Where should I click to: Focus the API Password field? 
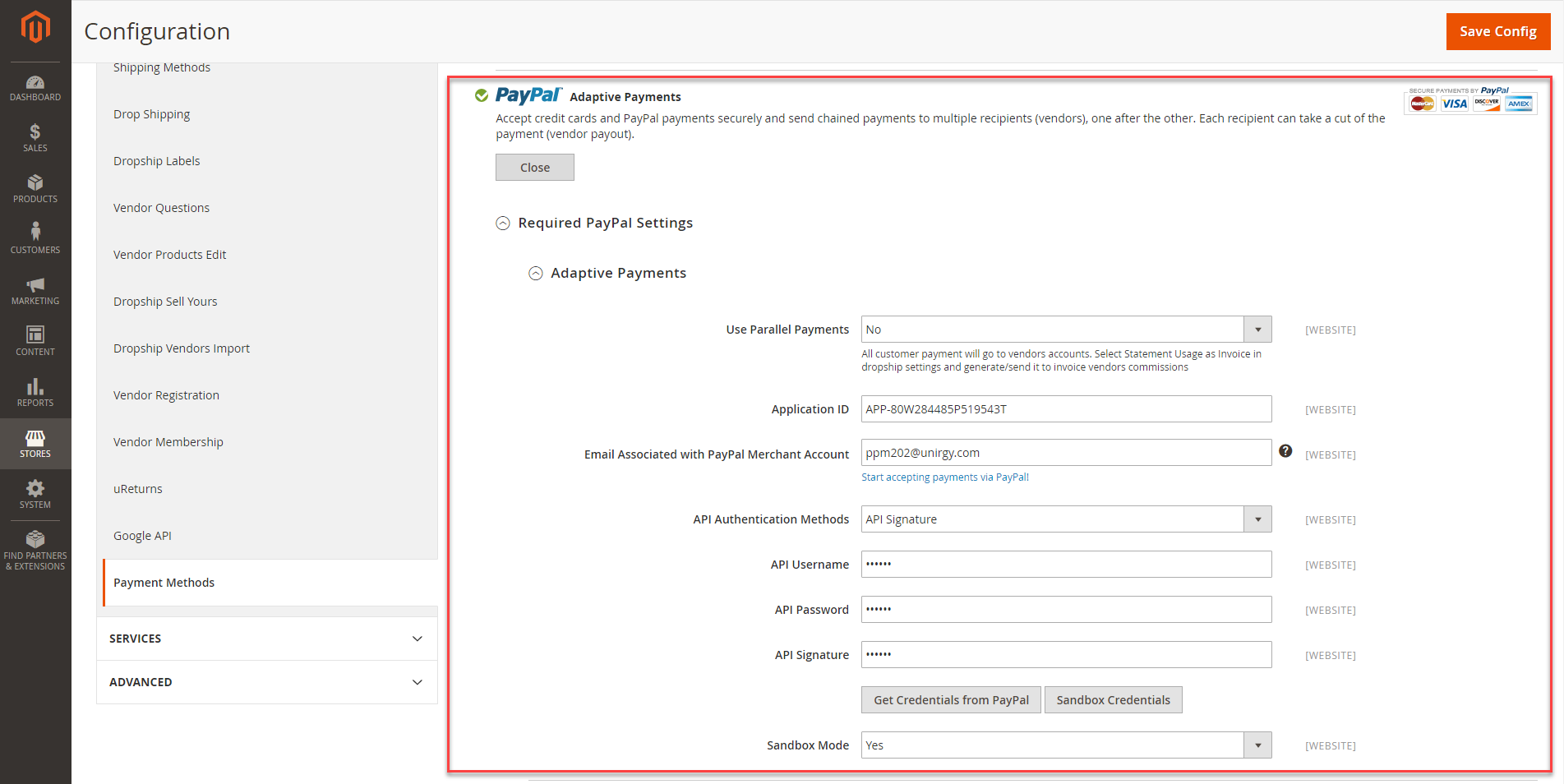(x=1066, y=610)
